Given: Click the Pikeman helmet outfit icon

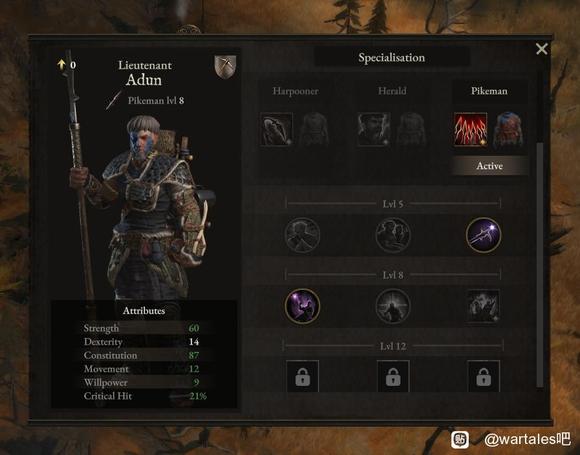Looking at the screenshot, I should (509, 129).
